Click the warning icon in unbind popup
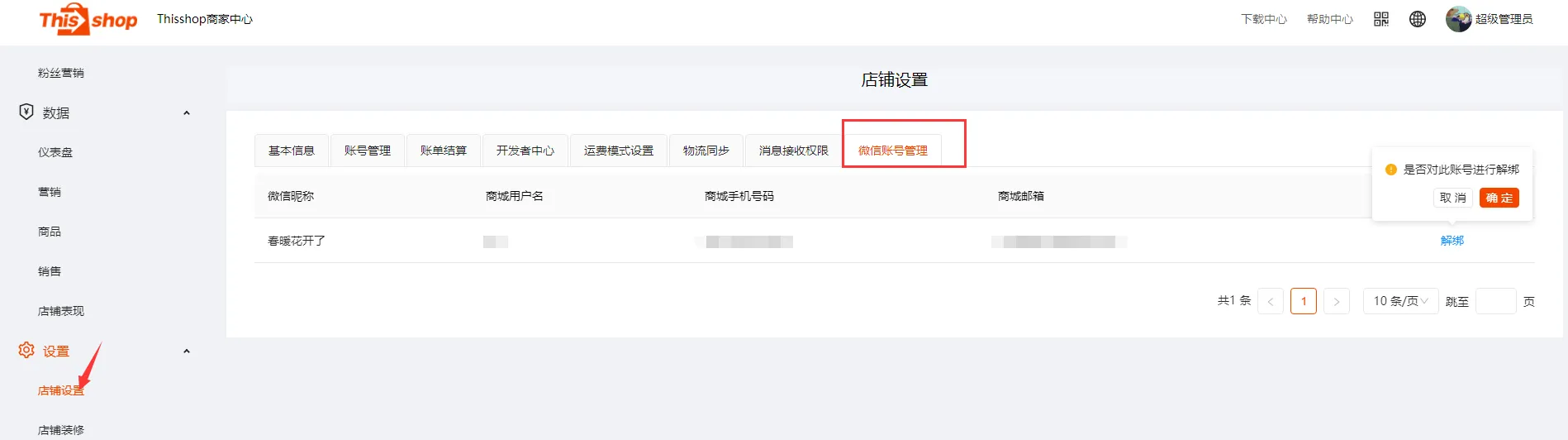Screen dimensions: 1568x440 point(1391,170)
